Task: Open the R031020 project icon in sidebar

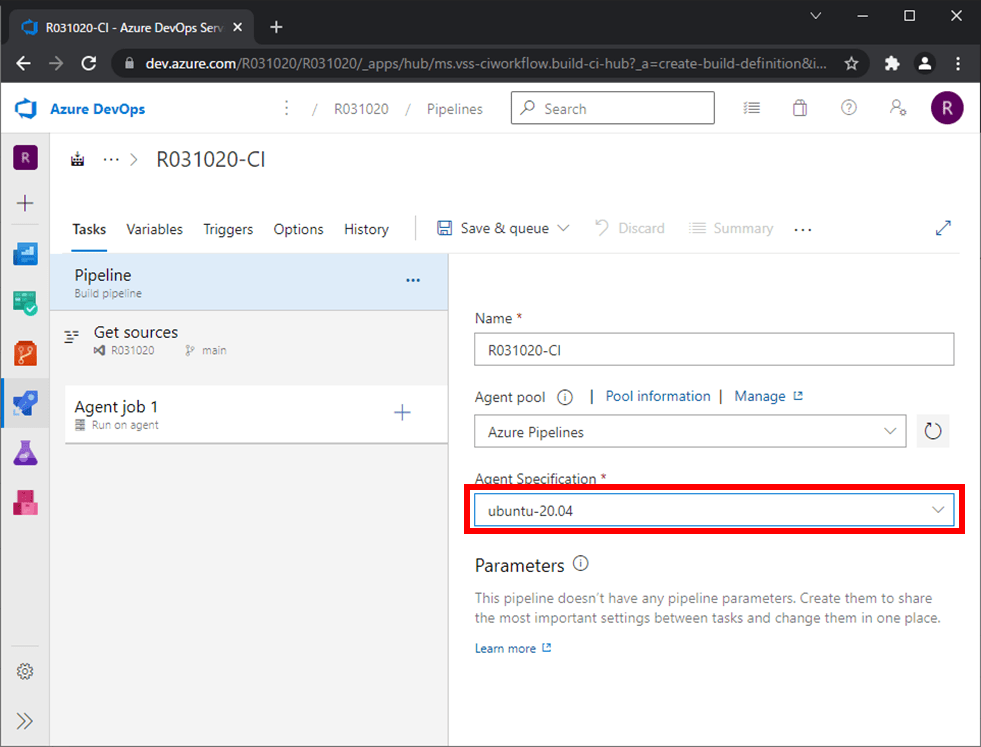Action: (26, 158)
